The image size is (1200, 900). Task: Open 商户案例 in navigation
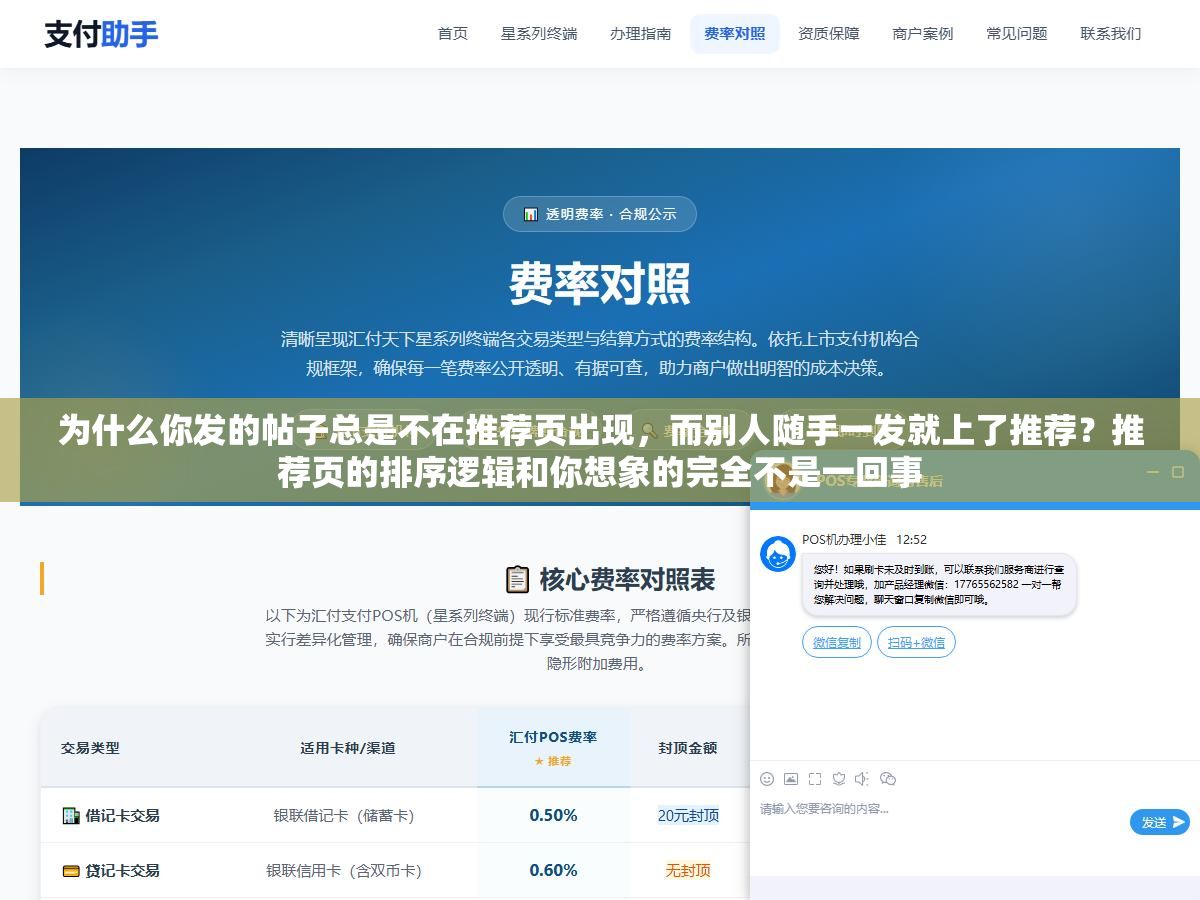point(923,33)
